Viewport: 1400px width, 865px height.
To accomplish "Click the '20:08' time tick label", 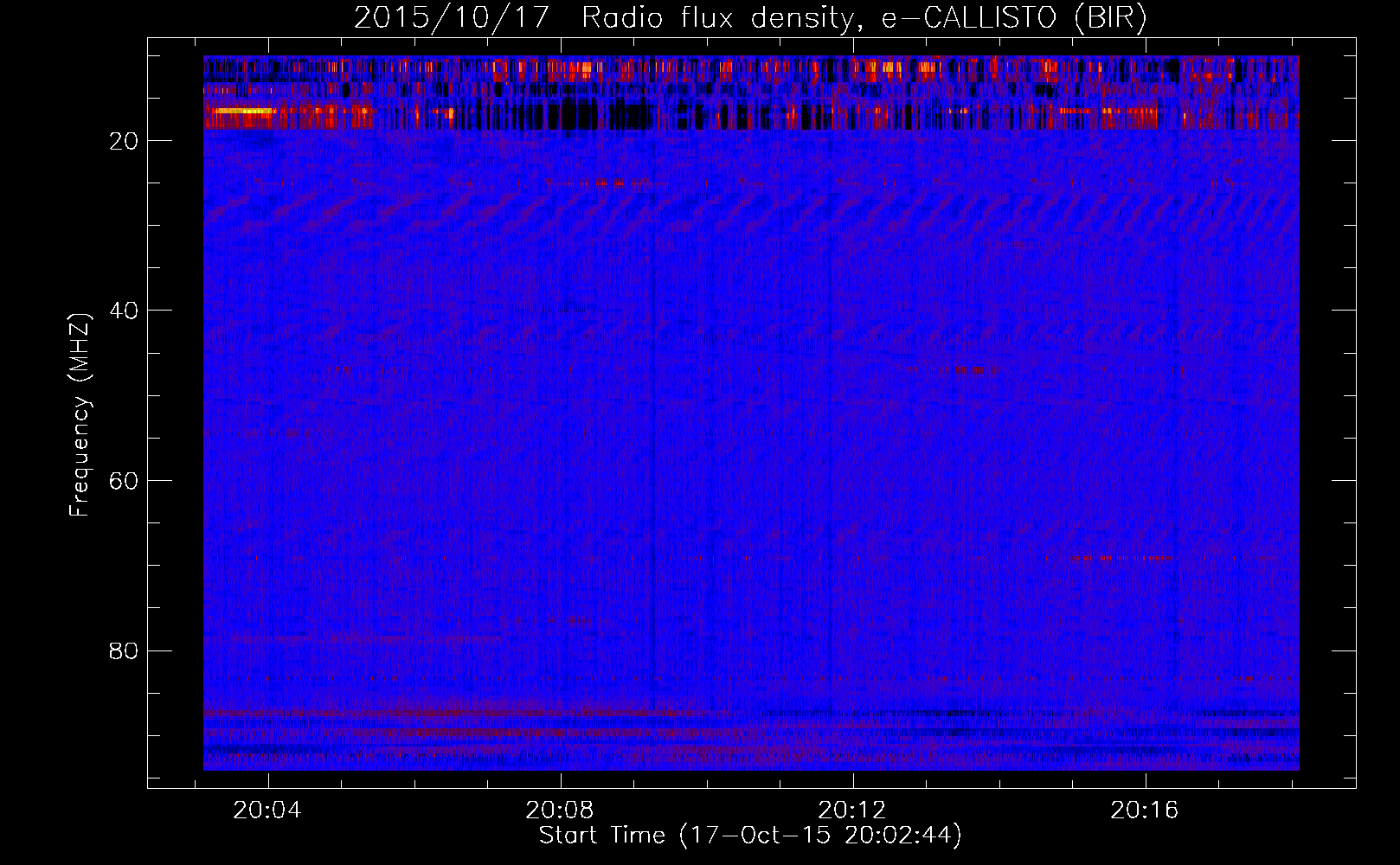I will click(561, 811).
